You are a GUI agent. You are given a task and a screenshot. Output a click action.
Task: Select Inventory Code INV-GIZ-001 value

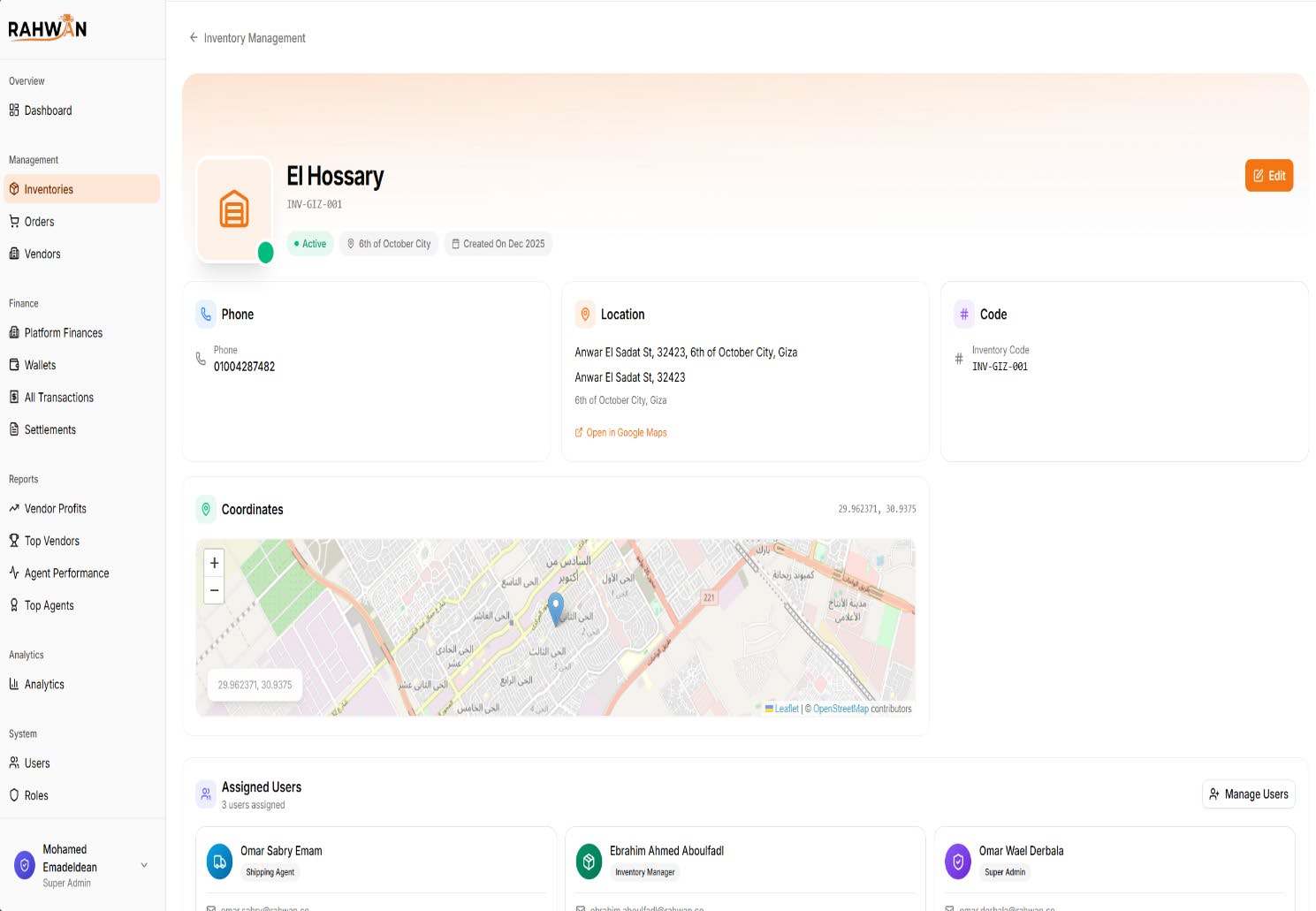coord(1000,367)
